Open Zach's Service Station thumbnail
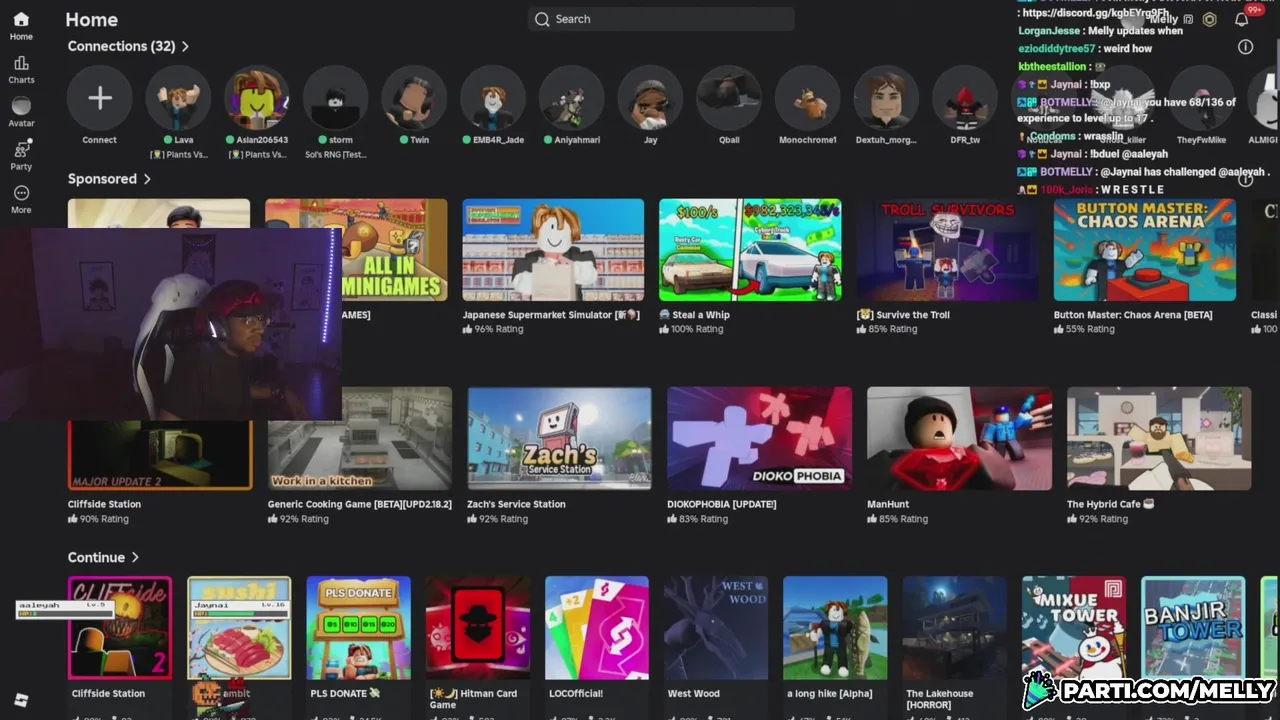The image size is (1280, 720). [x=559, y=439]
